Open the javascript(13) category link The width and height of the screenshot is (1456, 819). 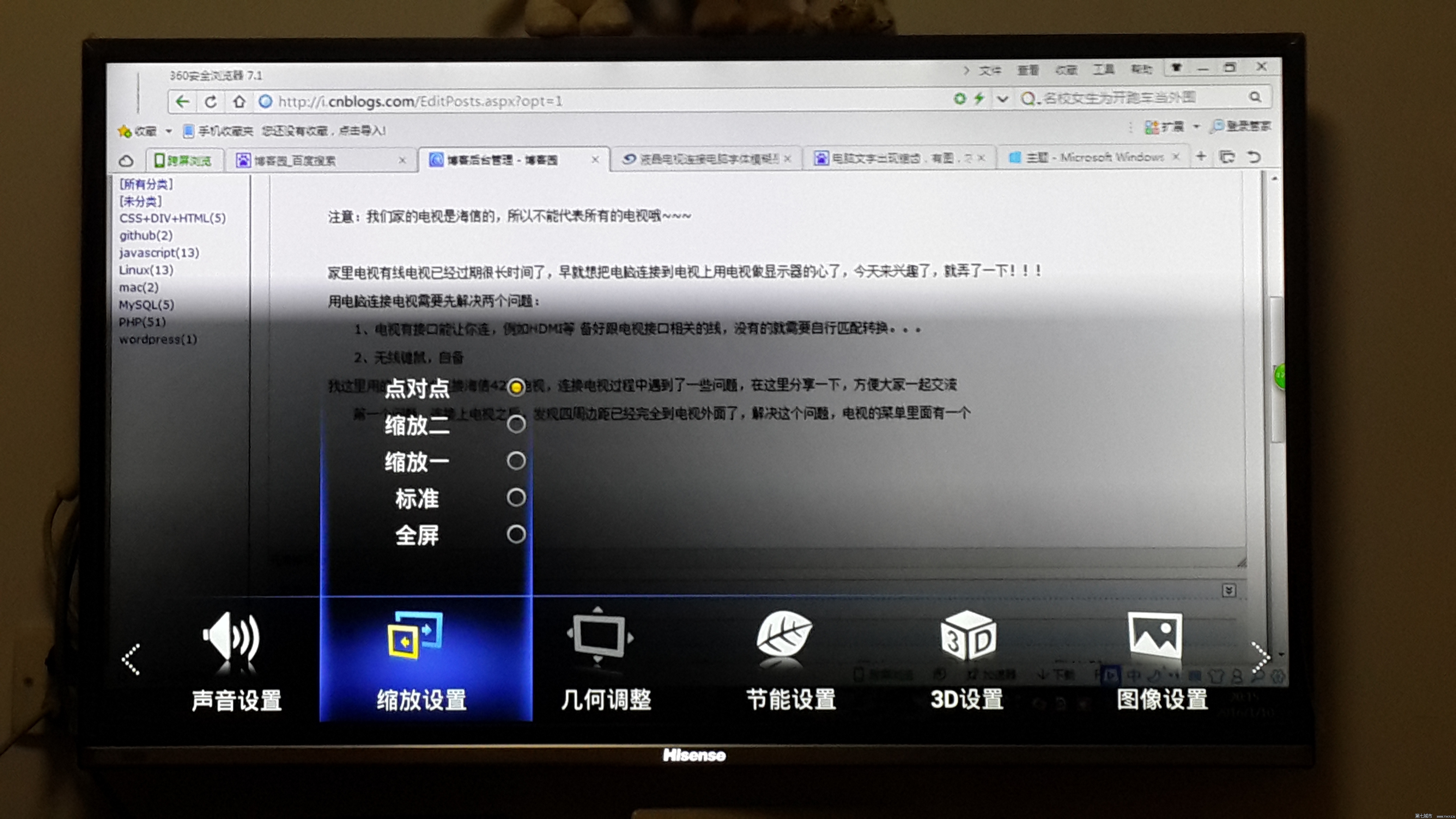click(159, 253)
